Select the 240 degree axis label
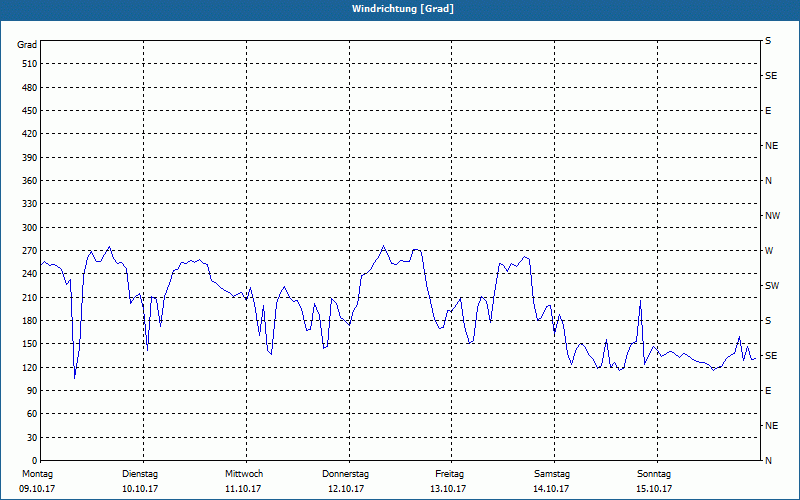The height and width of the screenshot is (500, 800). tap(30, 274)
